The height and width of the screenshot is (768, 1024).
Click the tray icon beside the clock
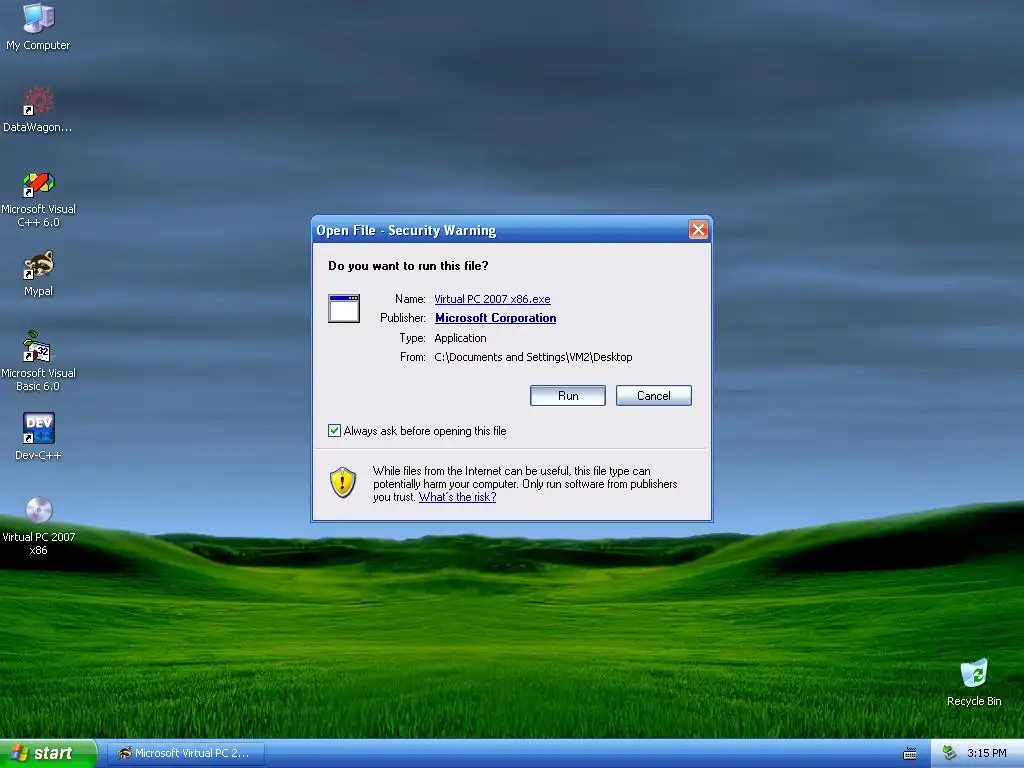tap(949, 753)
